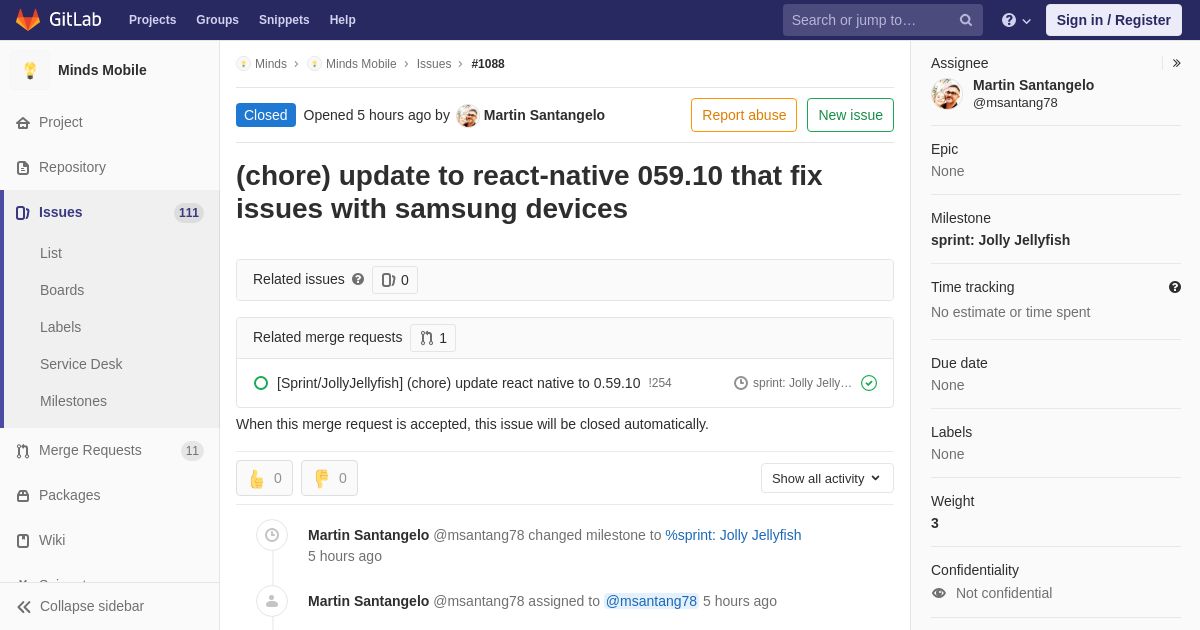Viewport: 1200px width, 630px height.
Task: Click the 111 issues count badge
Action: [x=189, y=213]
